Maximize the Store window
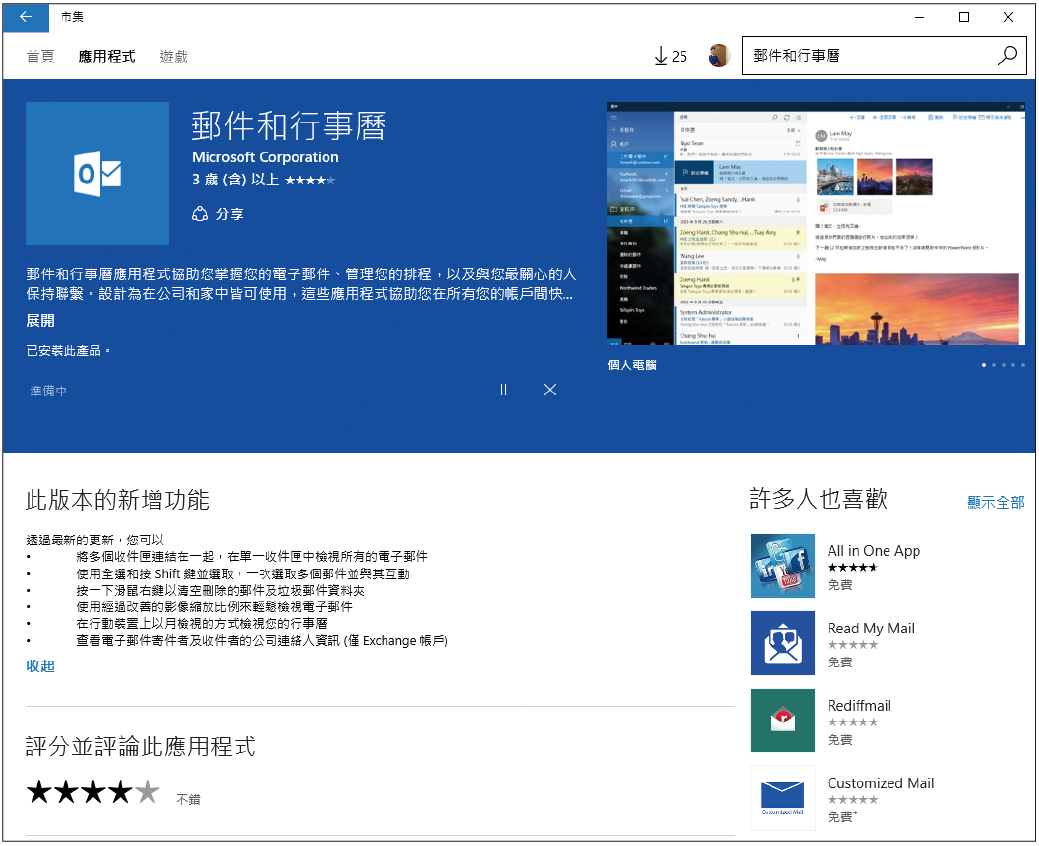1039x846 pixels. [x=964, y=17]
